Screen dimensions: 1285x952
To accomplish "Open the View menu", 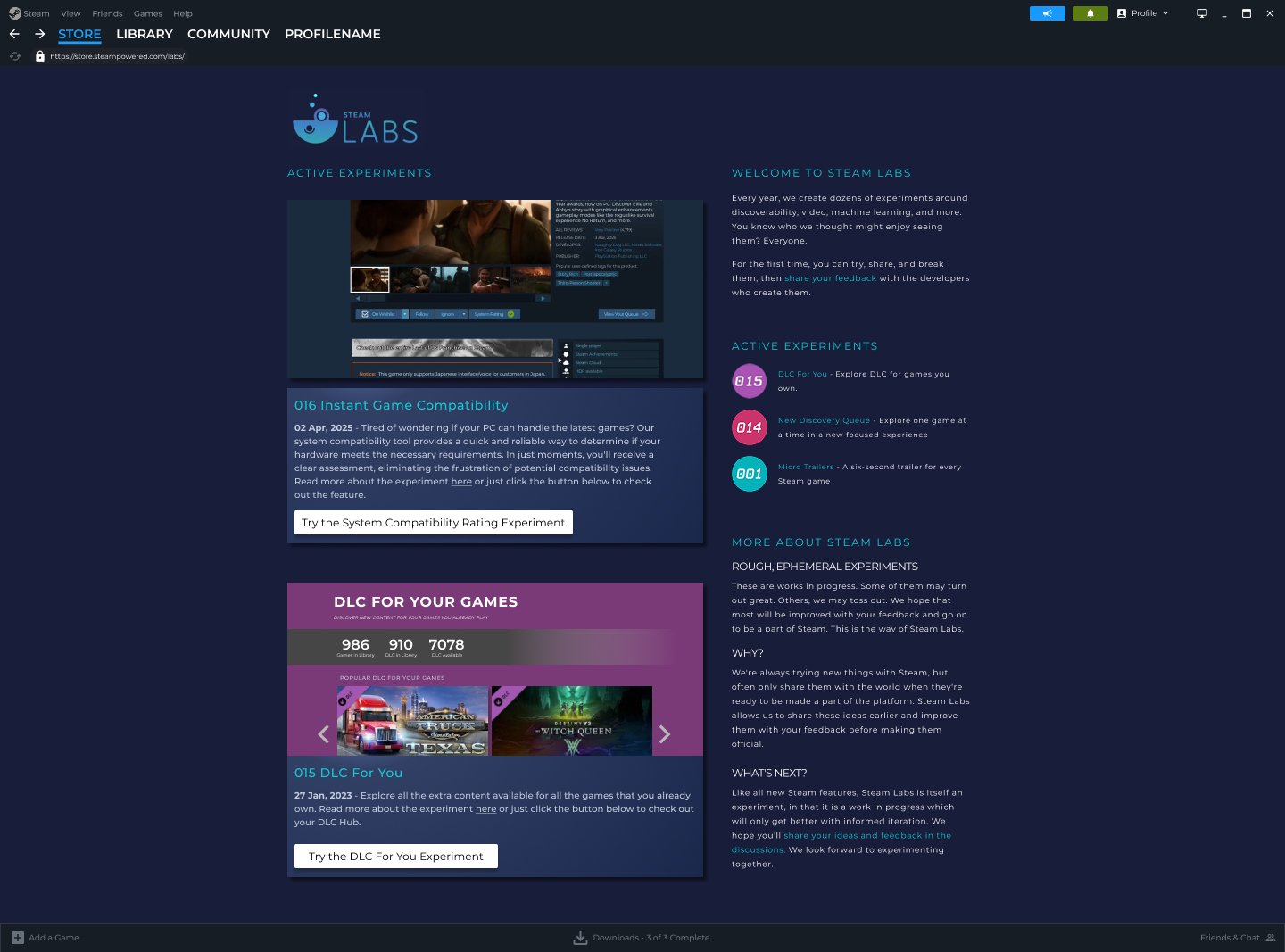I will [x=70, y=13].
